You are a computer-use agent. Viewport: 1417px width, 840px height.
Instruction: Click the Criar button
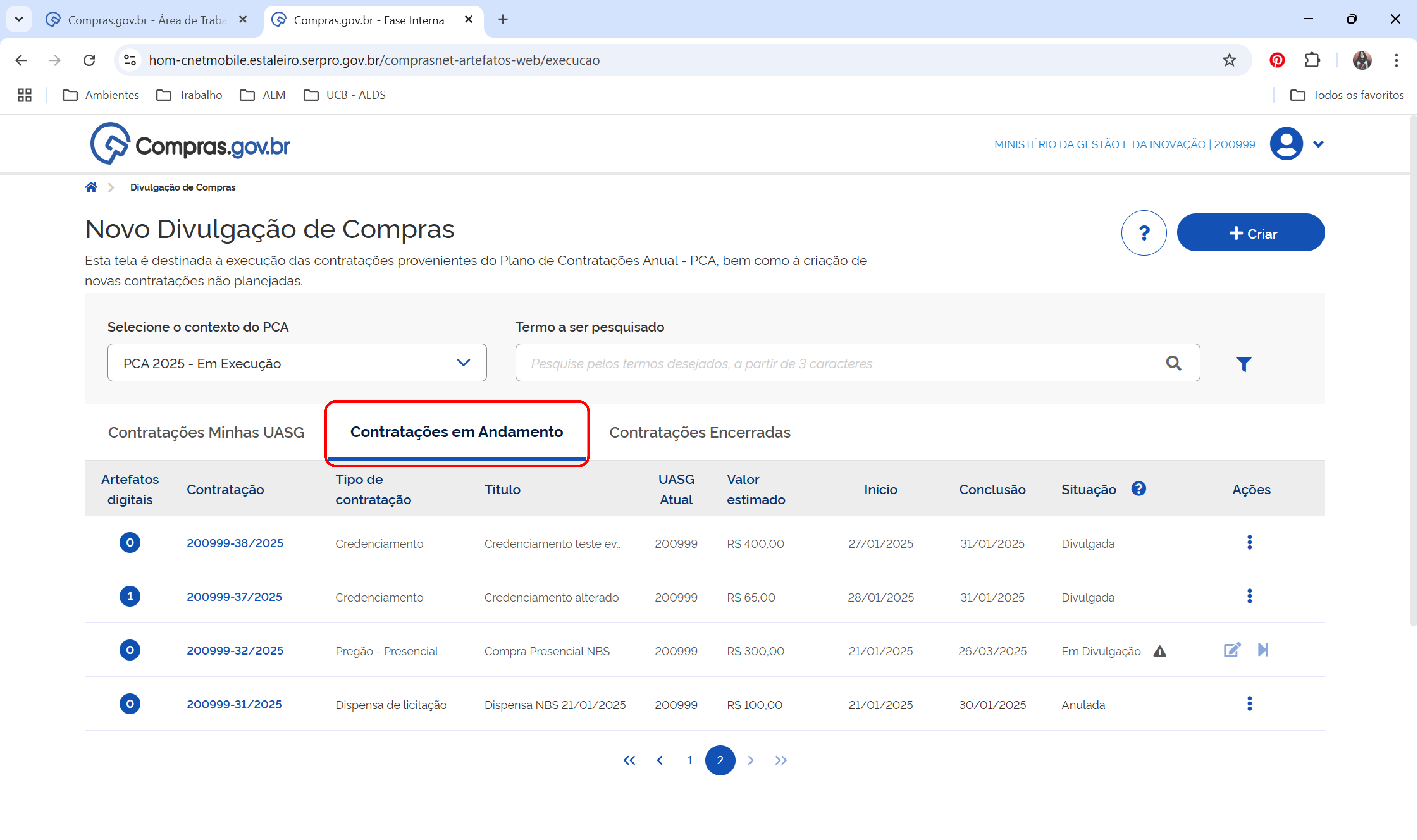tap(1251, 233)
